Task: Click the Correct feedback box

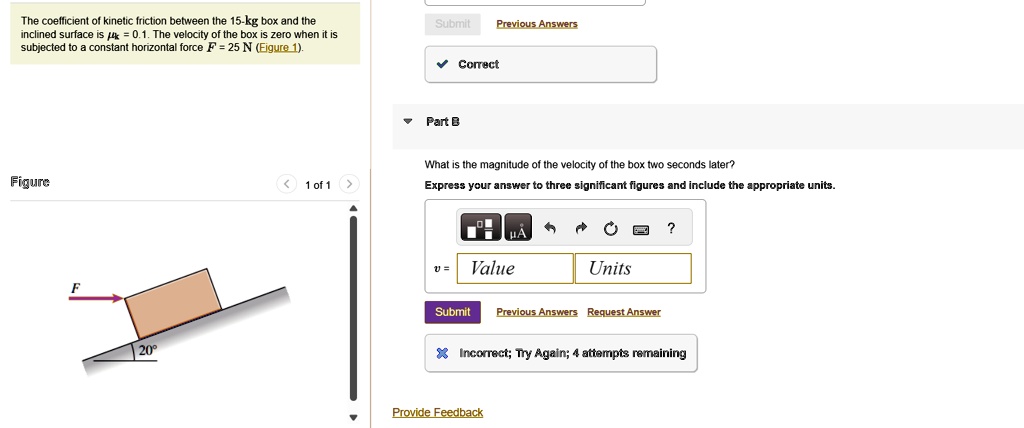Action: click(x=541, y=64)
